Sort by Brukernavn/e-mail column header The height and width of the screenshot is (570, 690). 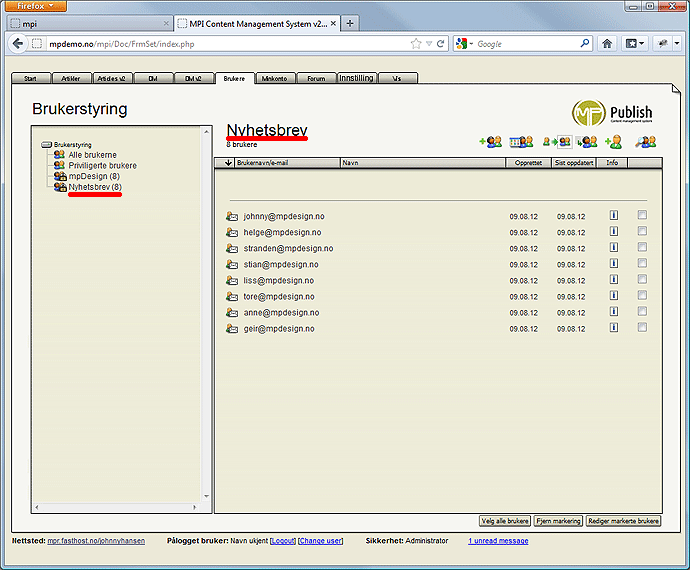tap(287, 163)
